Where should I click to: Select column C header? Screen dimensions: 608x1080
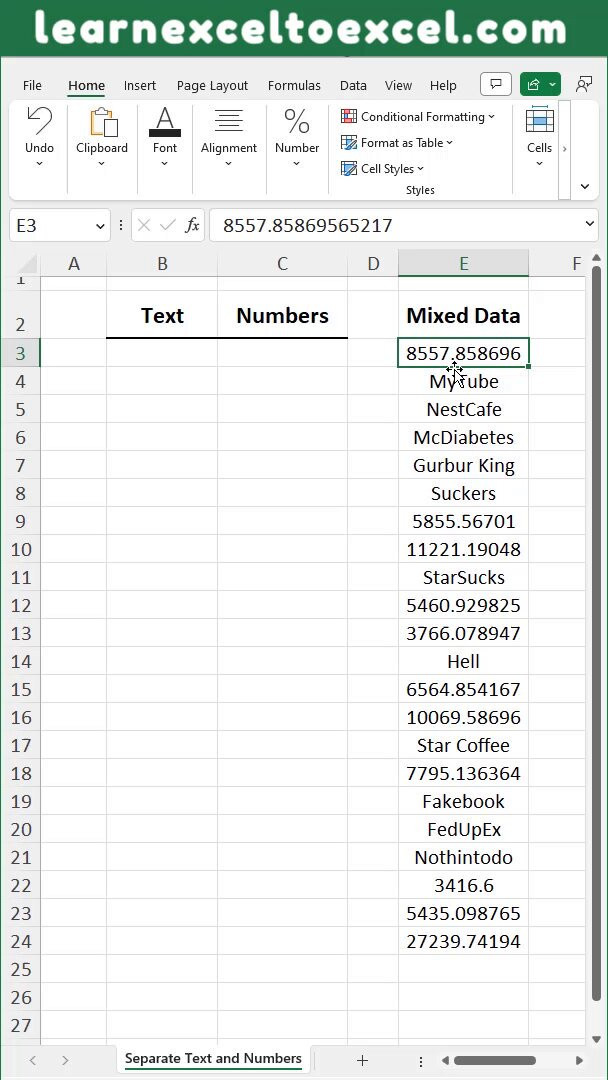click(x=282, y=263)
